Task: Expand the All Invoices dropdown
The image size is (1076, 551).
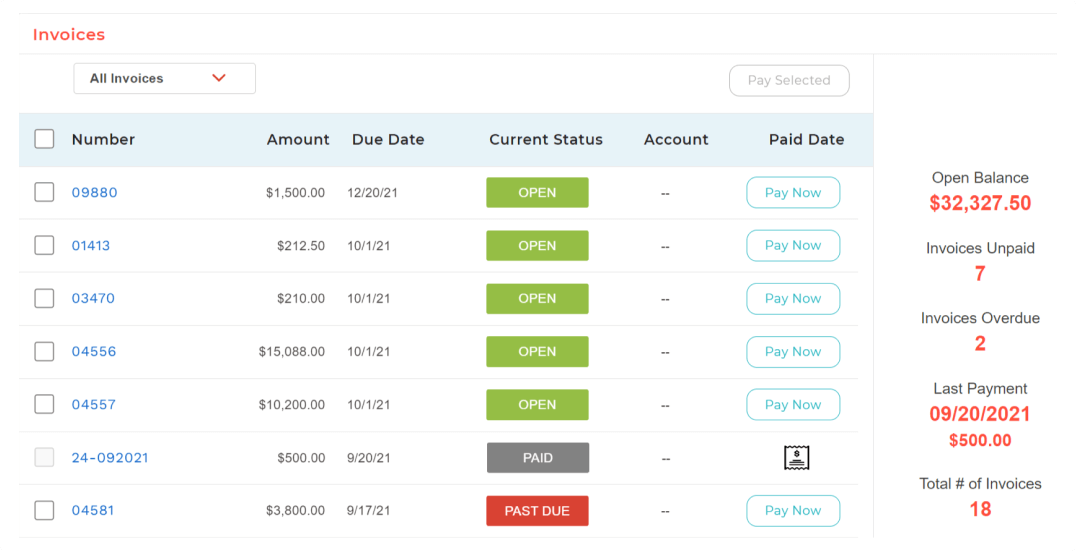Action: tap(164, 79)
